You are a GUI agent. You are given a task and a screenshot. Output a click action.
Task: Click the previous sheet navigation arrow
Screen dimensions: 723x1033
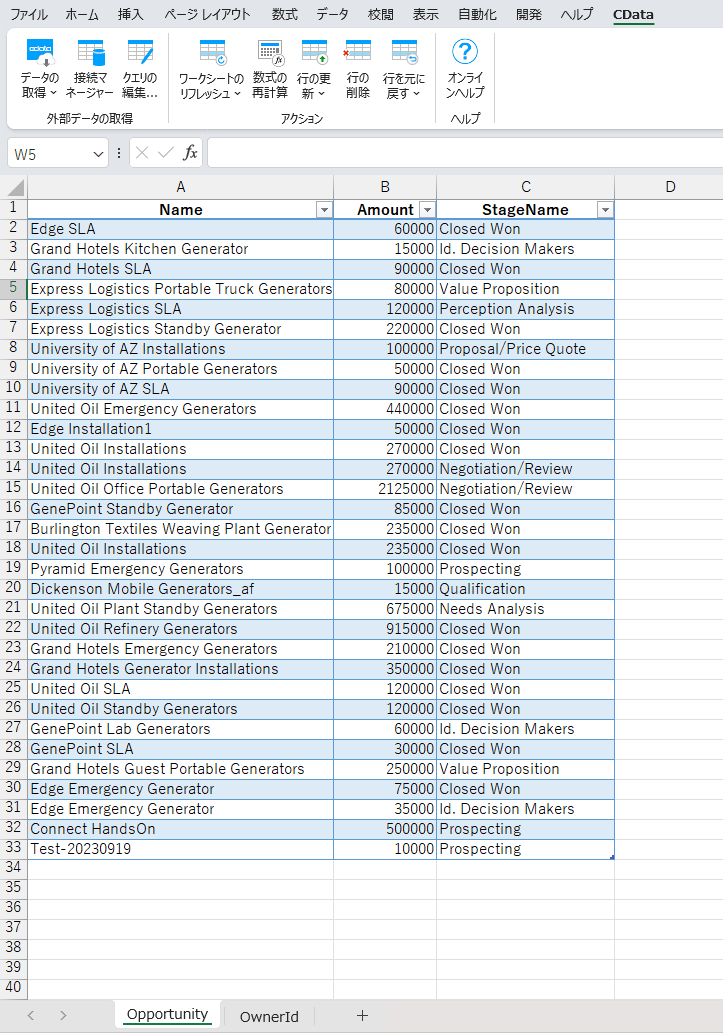(30, 1015)
